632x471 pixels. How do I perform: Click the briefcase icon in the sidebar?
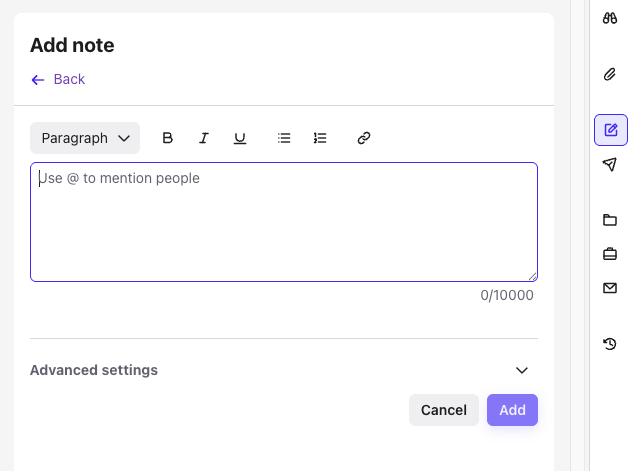pos(610,254)
